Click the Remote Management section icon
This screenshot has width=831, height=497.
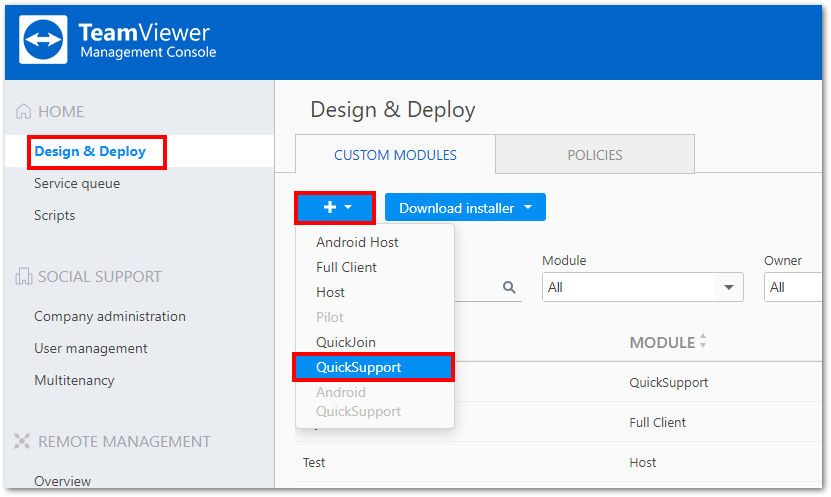(24, 442)
